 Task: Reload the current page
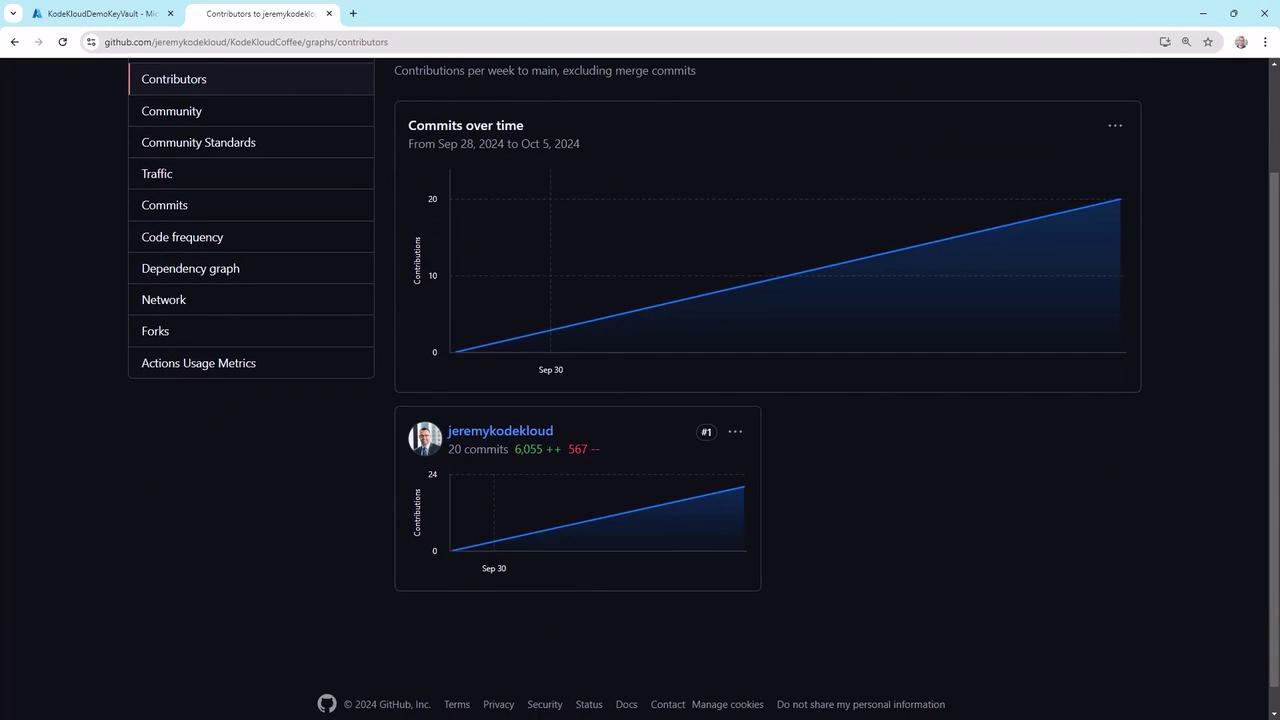point(62,42)
